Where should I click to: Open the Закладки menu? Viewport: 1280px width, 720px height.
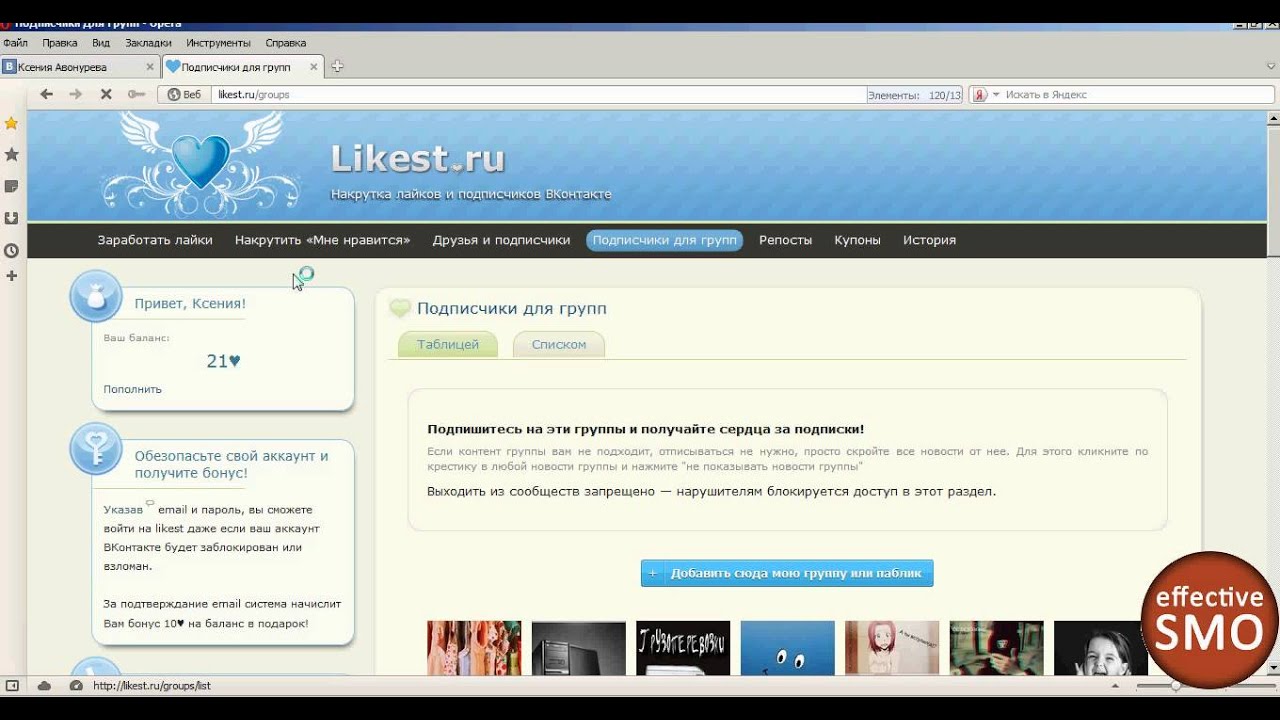click(x=148, y=43)
